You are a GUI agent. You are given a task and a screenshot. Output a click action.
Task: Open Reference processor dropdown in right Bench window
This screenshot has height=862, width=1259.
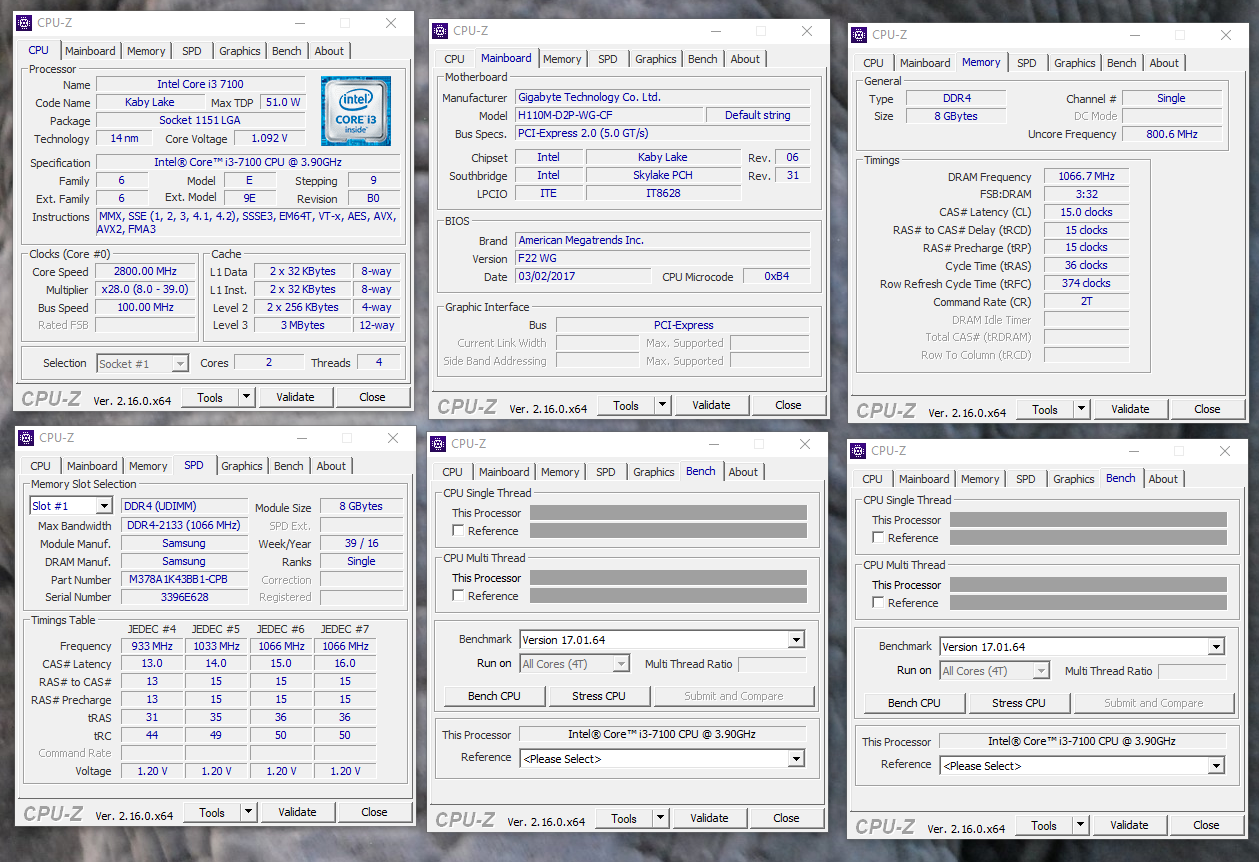pyautogui.click(x=1217, y=766)
